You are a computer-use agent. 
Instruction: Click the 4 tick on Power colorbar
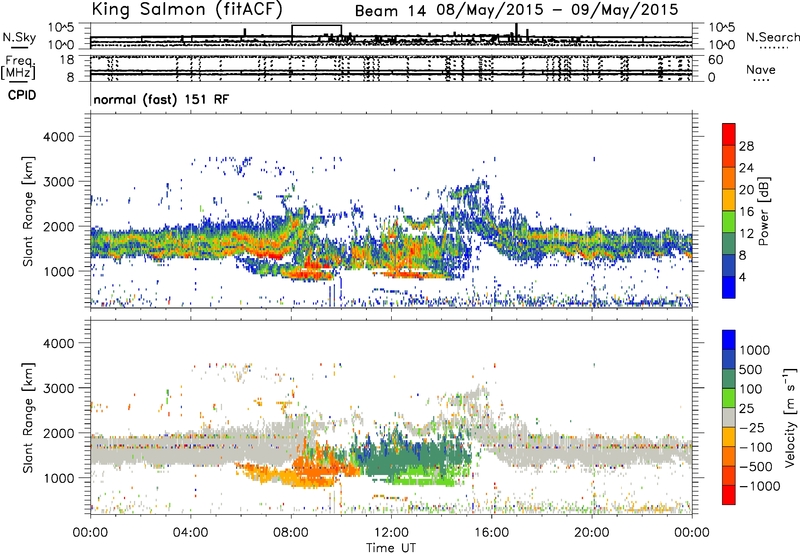pyautogui.click(x=743, y=277)
